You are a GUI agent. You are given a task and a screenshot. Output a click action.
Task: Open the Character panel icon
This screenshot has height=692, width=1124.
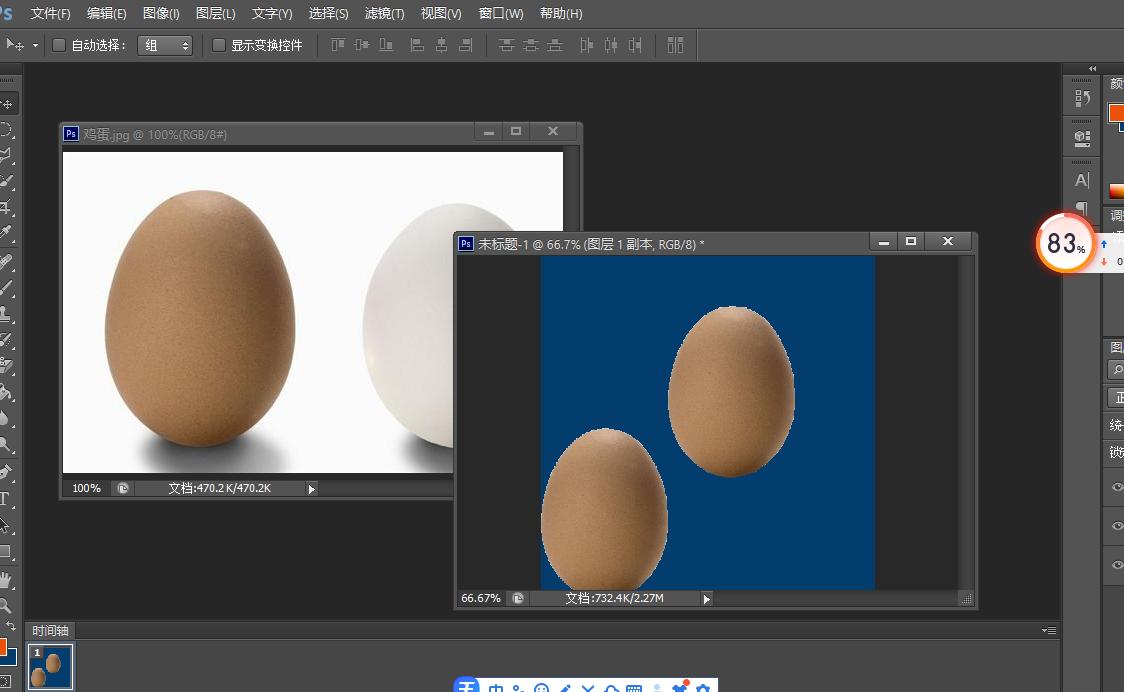tap(1082, 181)
